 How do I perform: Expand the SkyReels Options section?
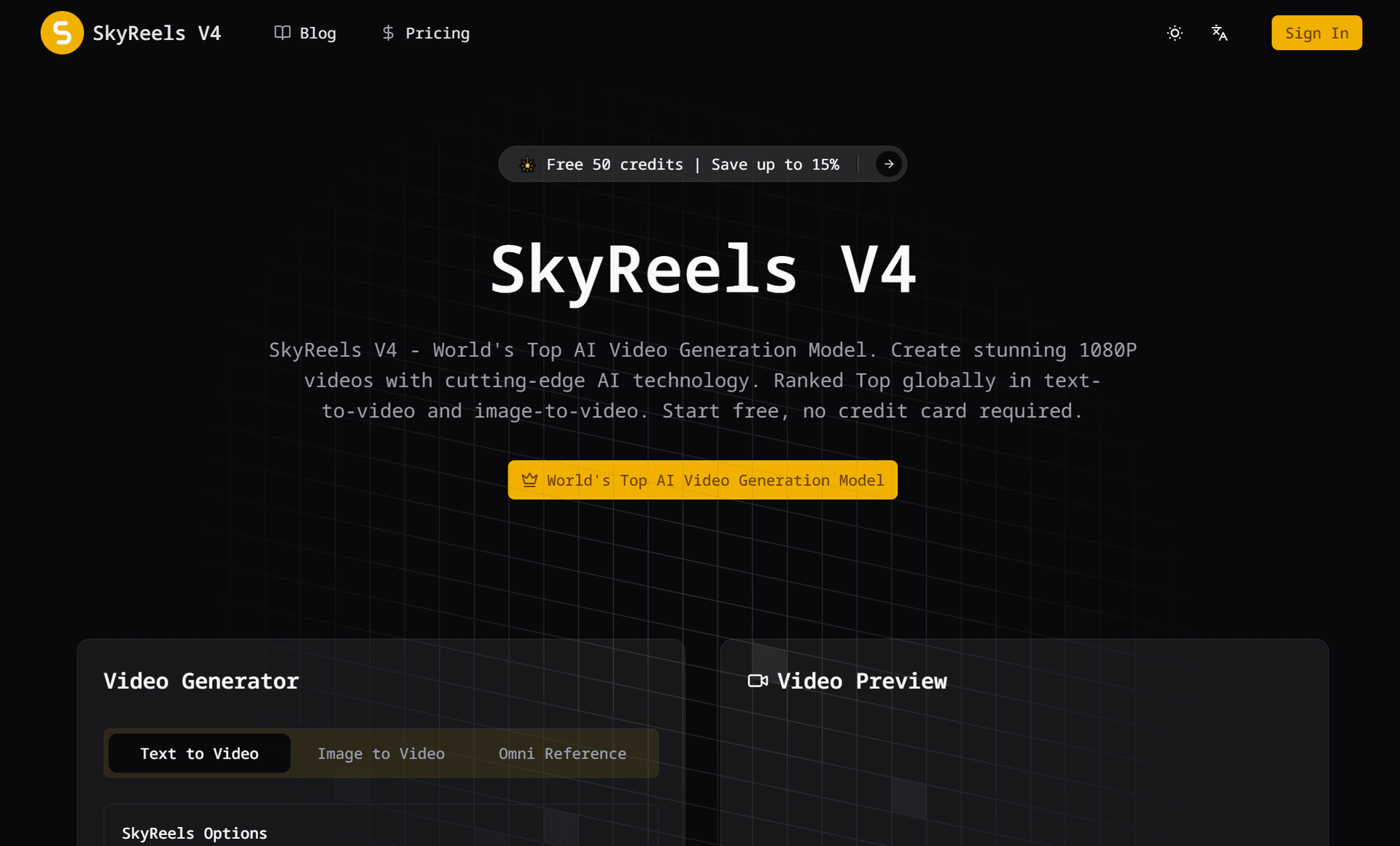point(194,833)
